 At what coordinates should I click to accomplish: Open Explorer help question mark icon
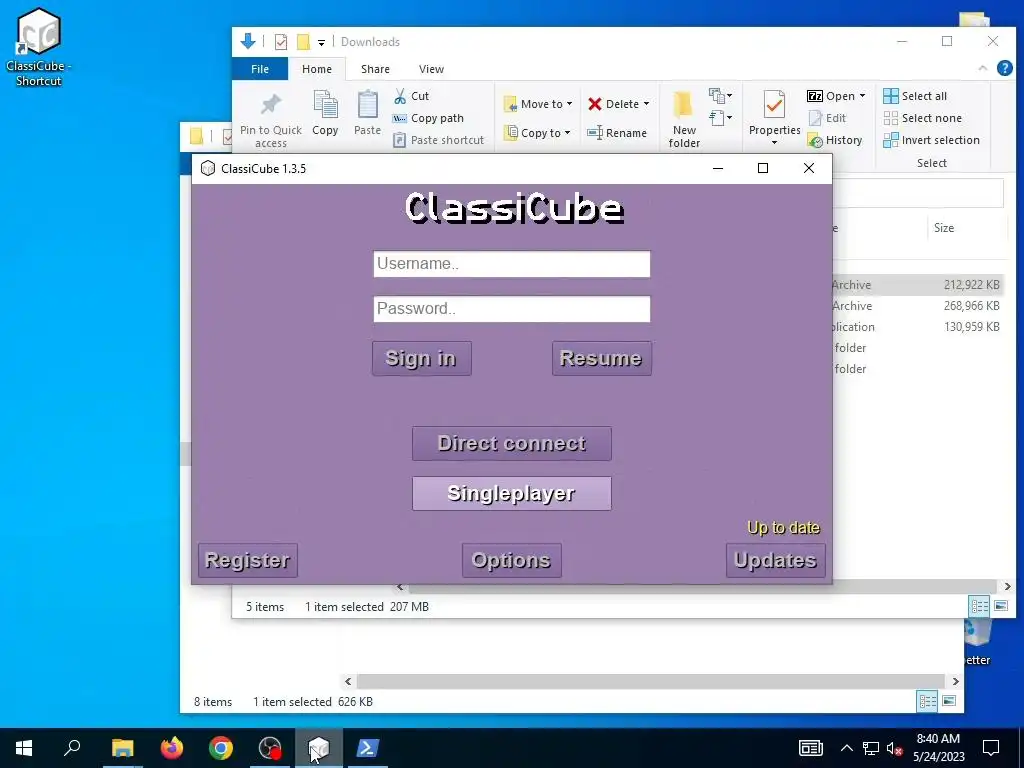[1004, 69]
